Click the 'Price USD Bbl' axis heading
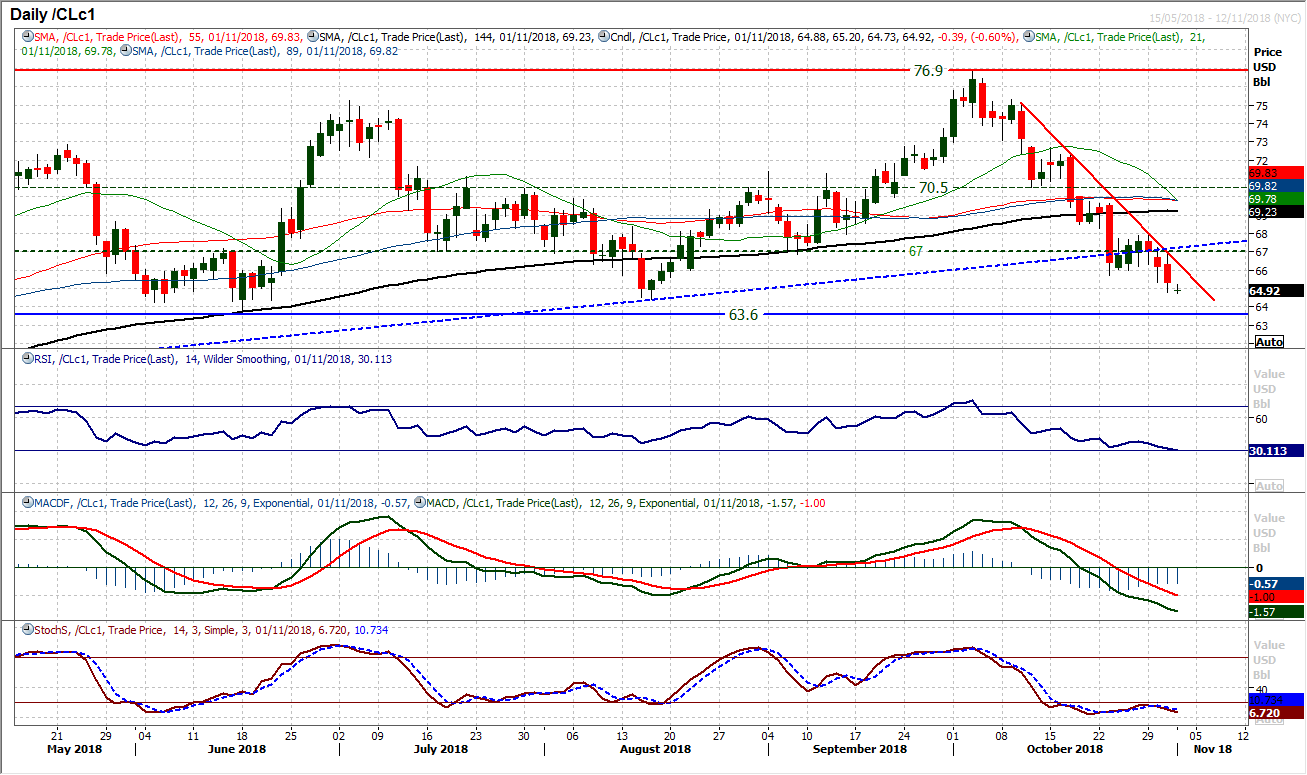 click(1267, 65)
